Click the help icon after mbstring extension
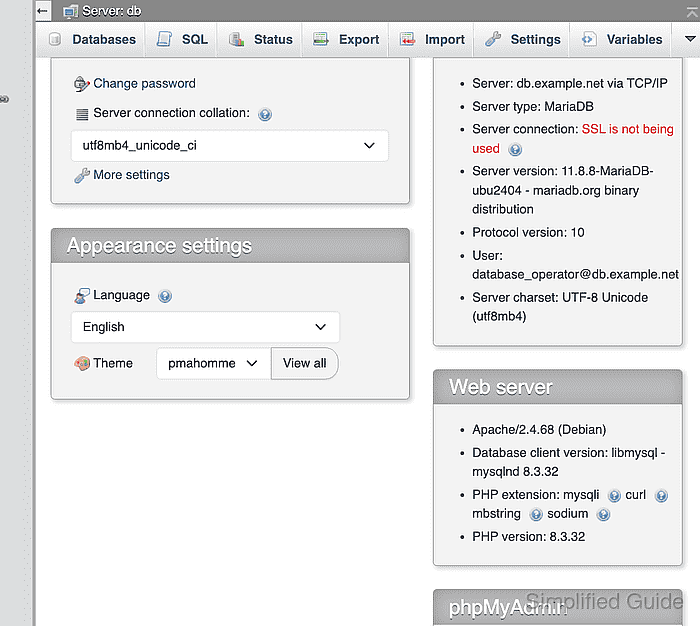 coord(536,514)
